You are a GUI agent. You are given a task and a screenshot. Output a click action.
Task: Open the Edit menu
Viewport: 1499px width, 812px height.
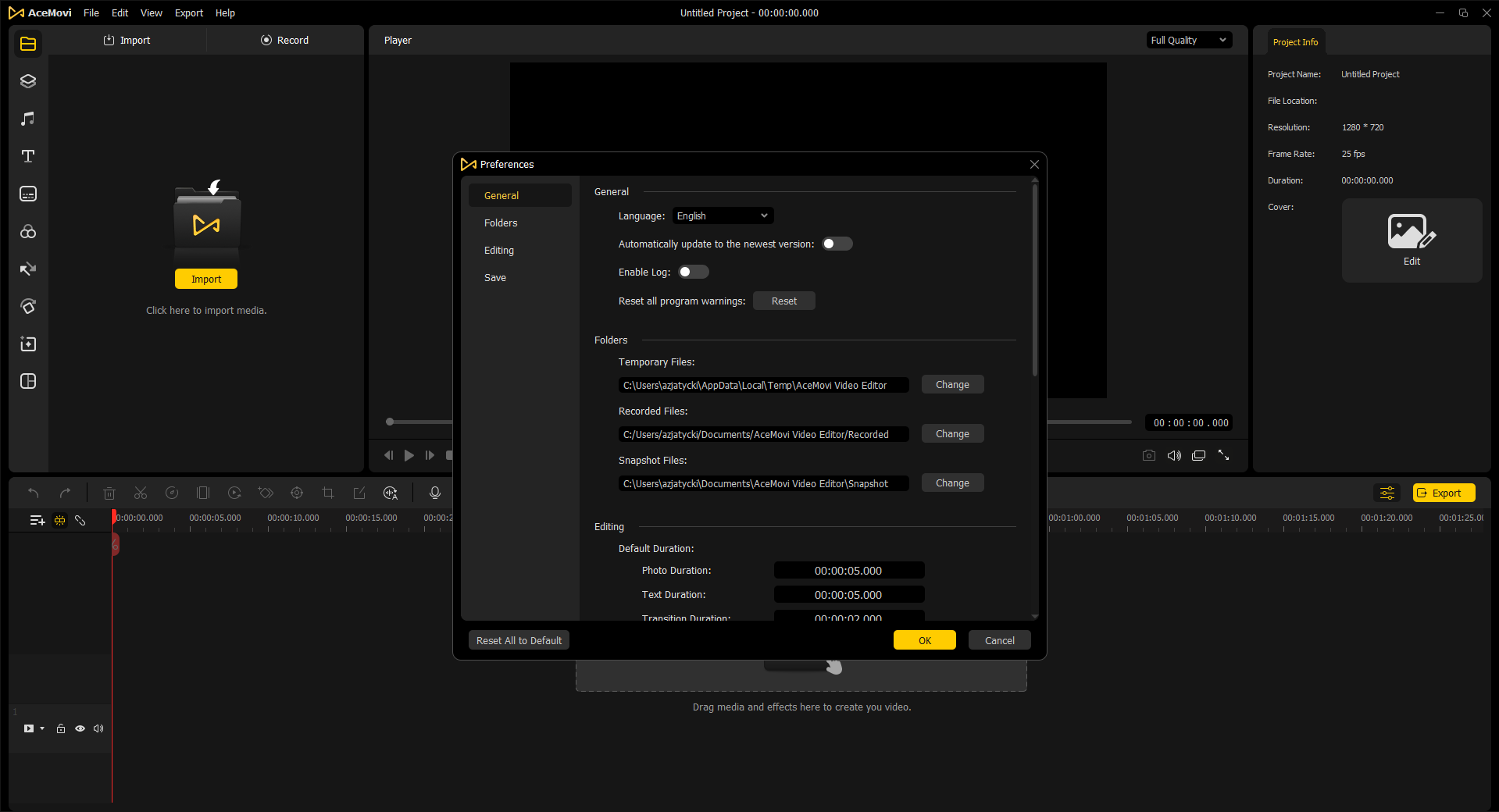(120, 12)
